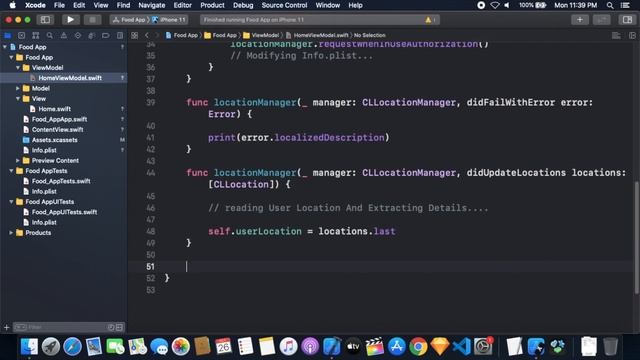The image size is (640, 360).
Task: Open the editor options menu
Action: (616, 36)
